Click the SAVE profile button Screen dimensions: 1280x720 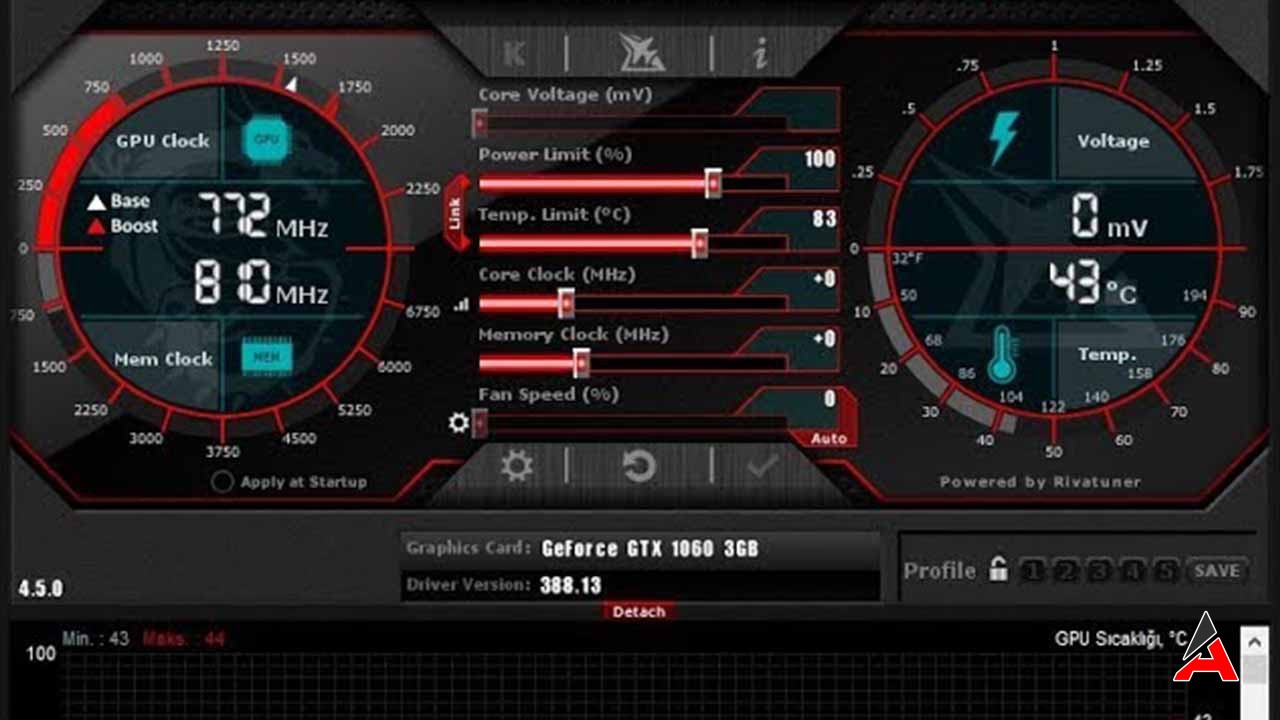click(x=1217, y=571)
